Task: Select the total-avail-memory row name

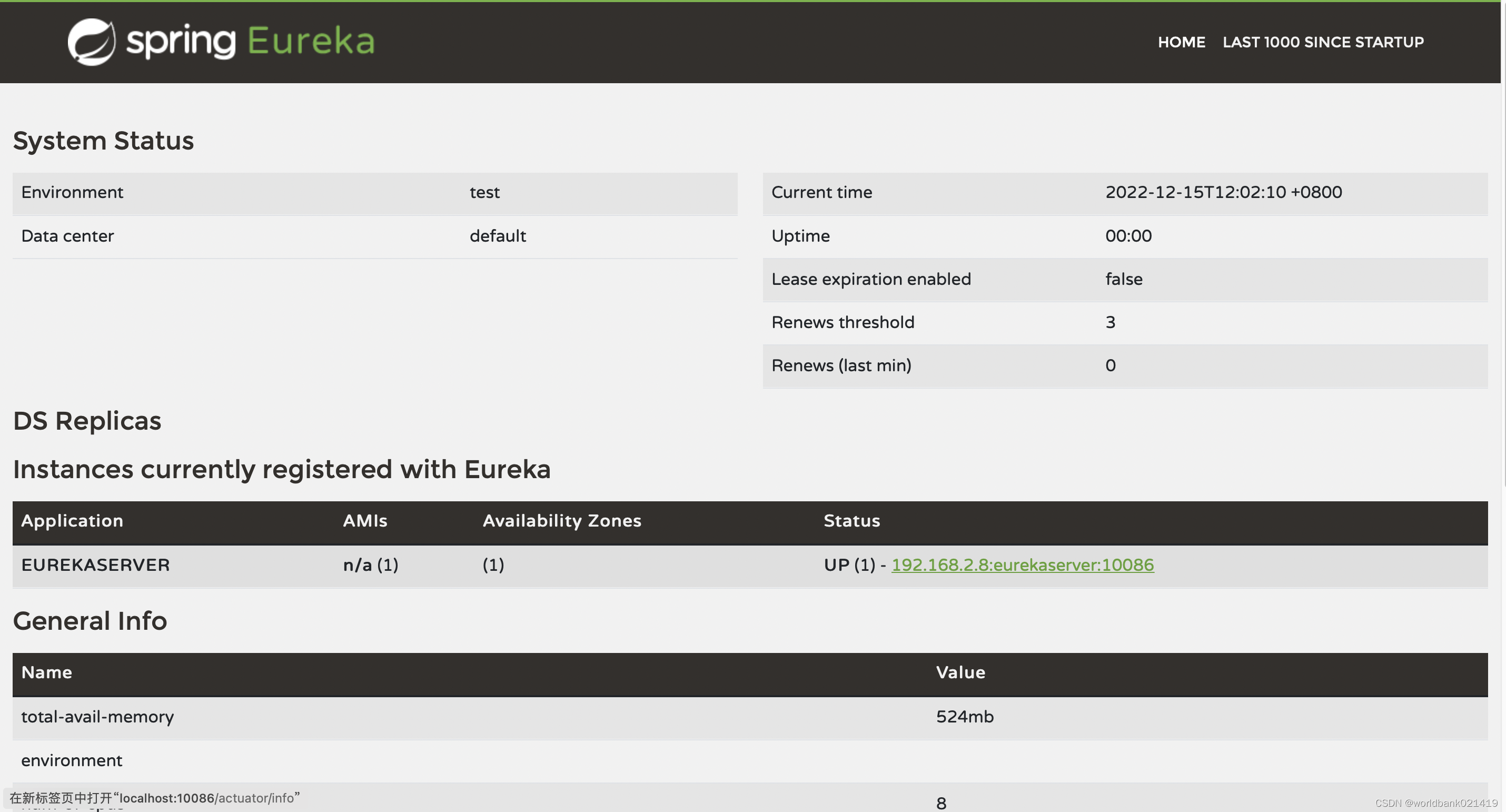Action: pyautogui.click(x=97, y=717)
